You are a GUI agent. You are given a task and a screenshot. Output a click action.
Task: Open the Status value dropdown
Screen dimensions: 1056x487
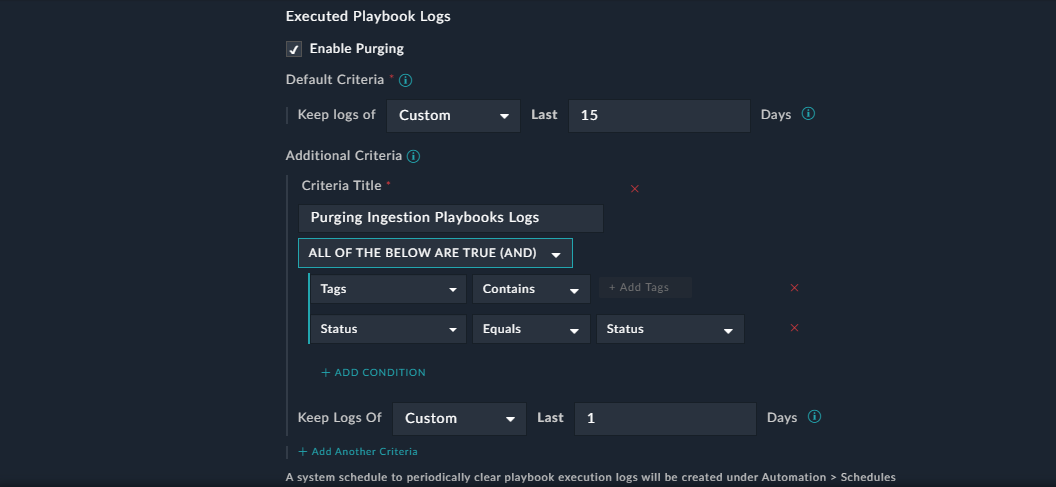670,329
